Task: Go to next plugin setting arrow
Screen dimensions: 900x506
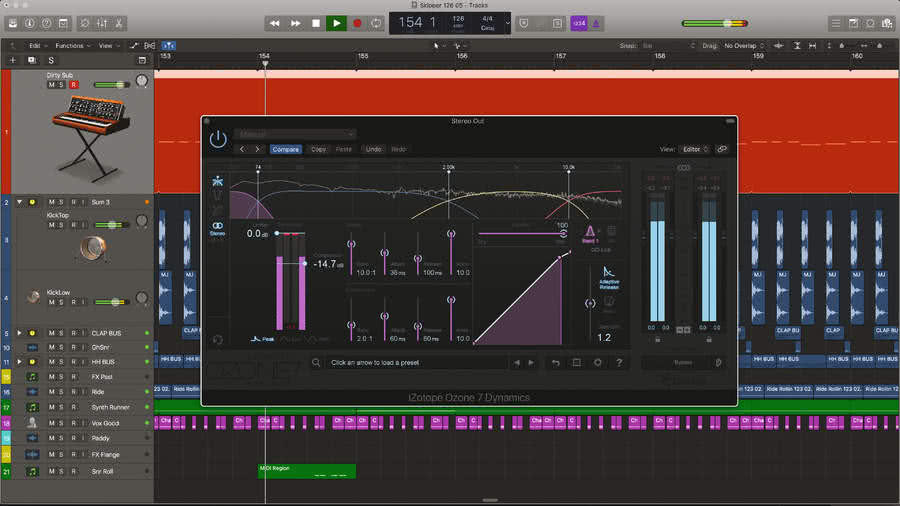Action: (257, 149)
